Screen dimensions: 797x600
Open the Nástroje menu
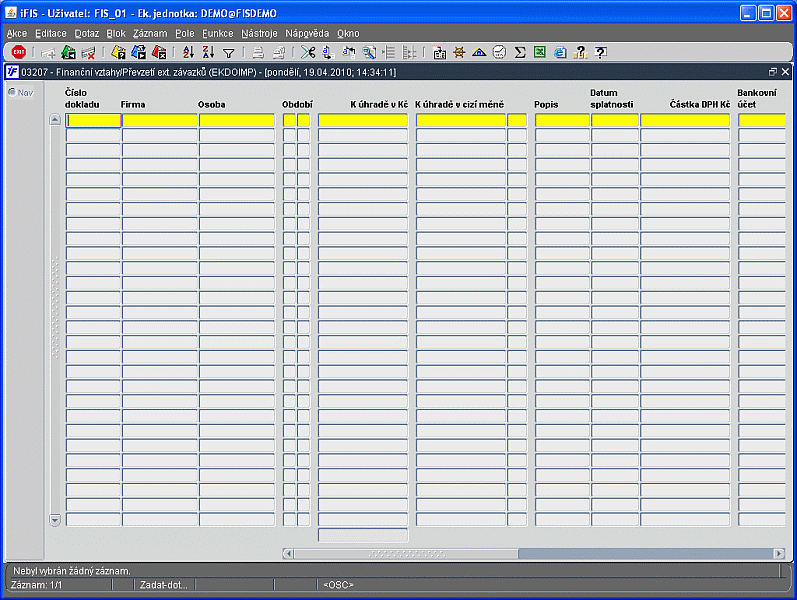[259, 34]
